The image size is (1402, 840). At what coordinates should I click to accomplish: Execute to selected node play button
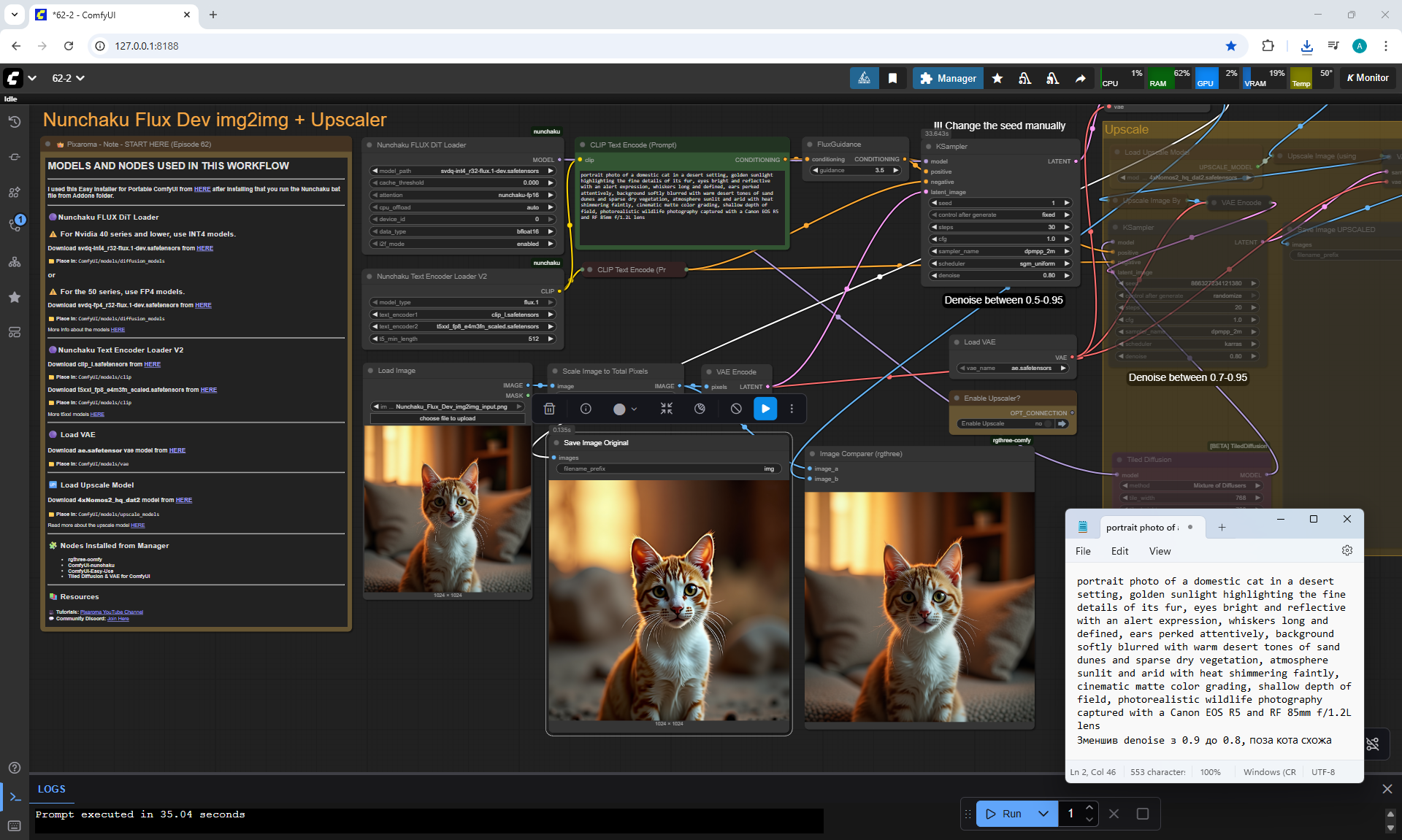click(x=765, y=409)
